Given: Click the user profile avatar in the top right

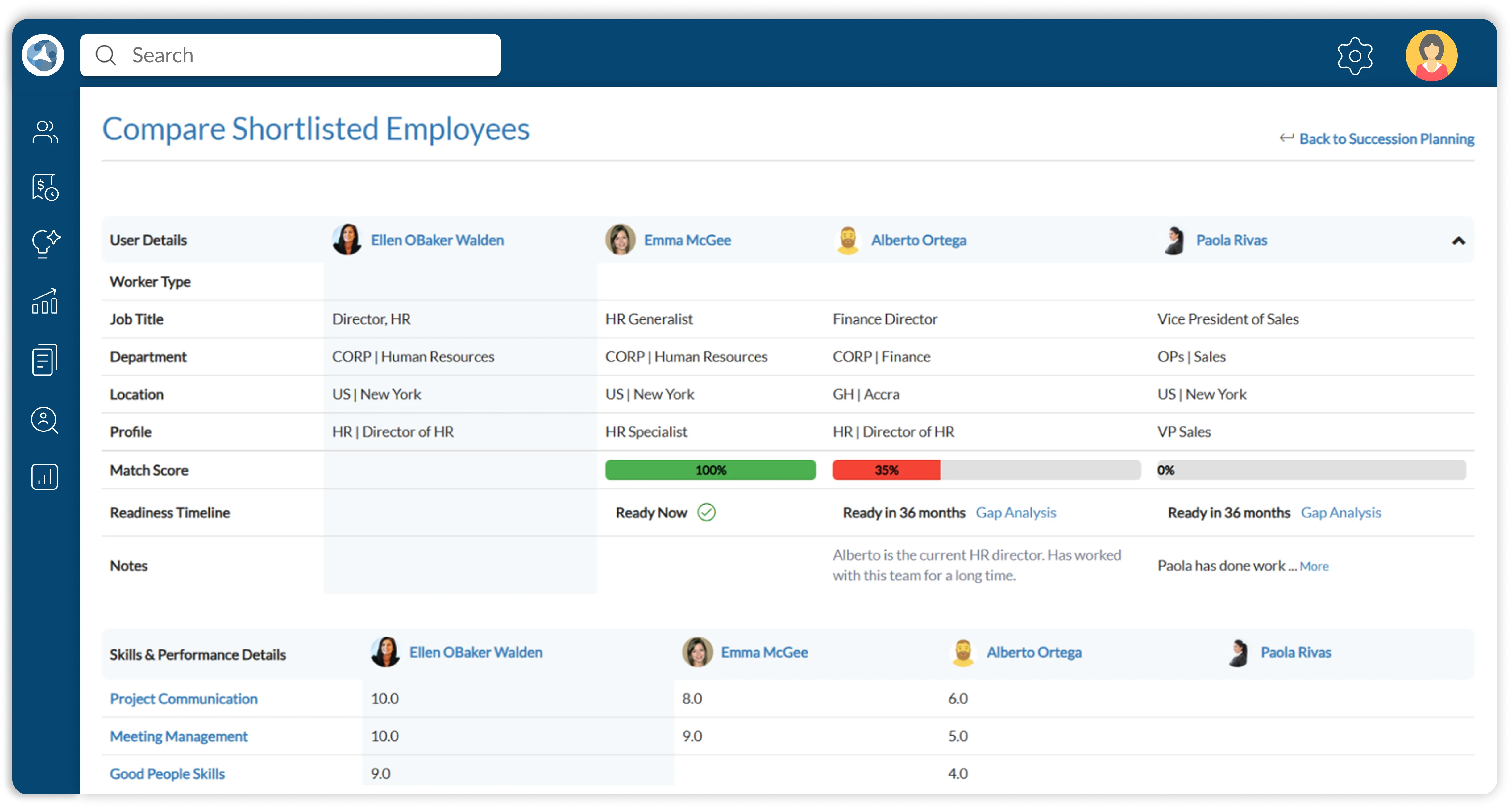Looking at the screenshot, I should 1431,55.
